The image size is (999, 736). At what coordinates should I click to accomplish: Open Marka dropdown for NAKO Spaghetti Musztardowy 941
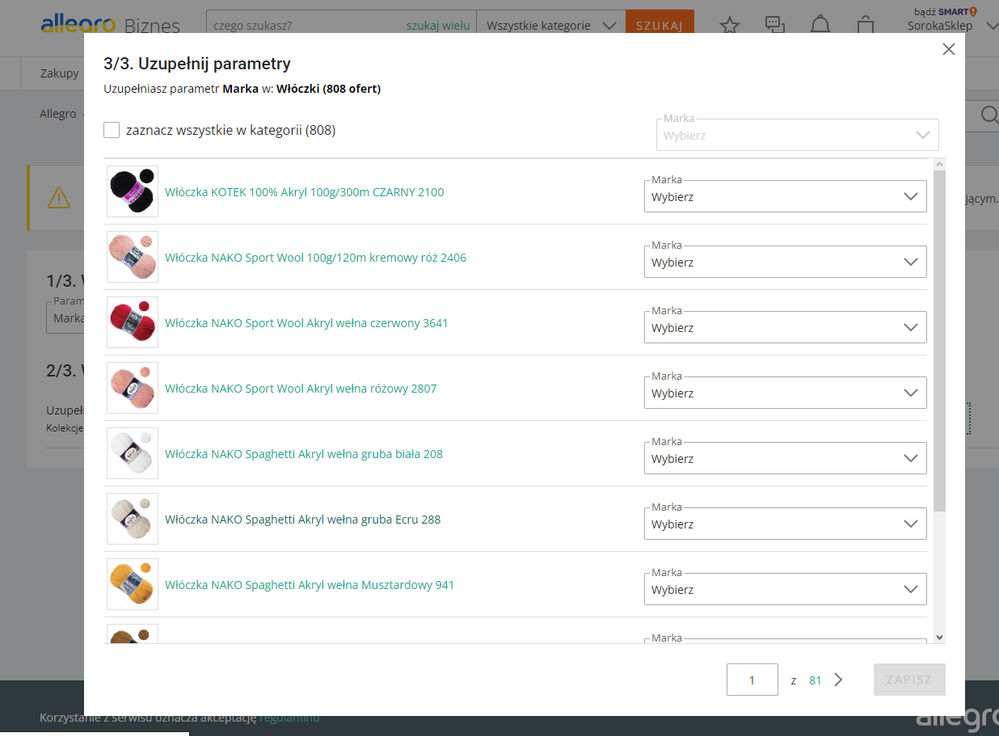pyautogui.click(x=785, y=589)
